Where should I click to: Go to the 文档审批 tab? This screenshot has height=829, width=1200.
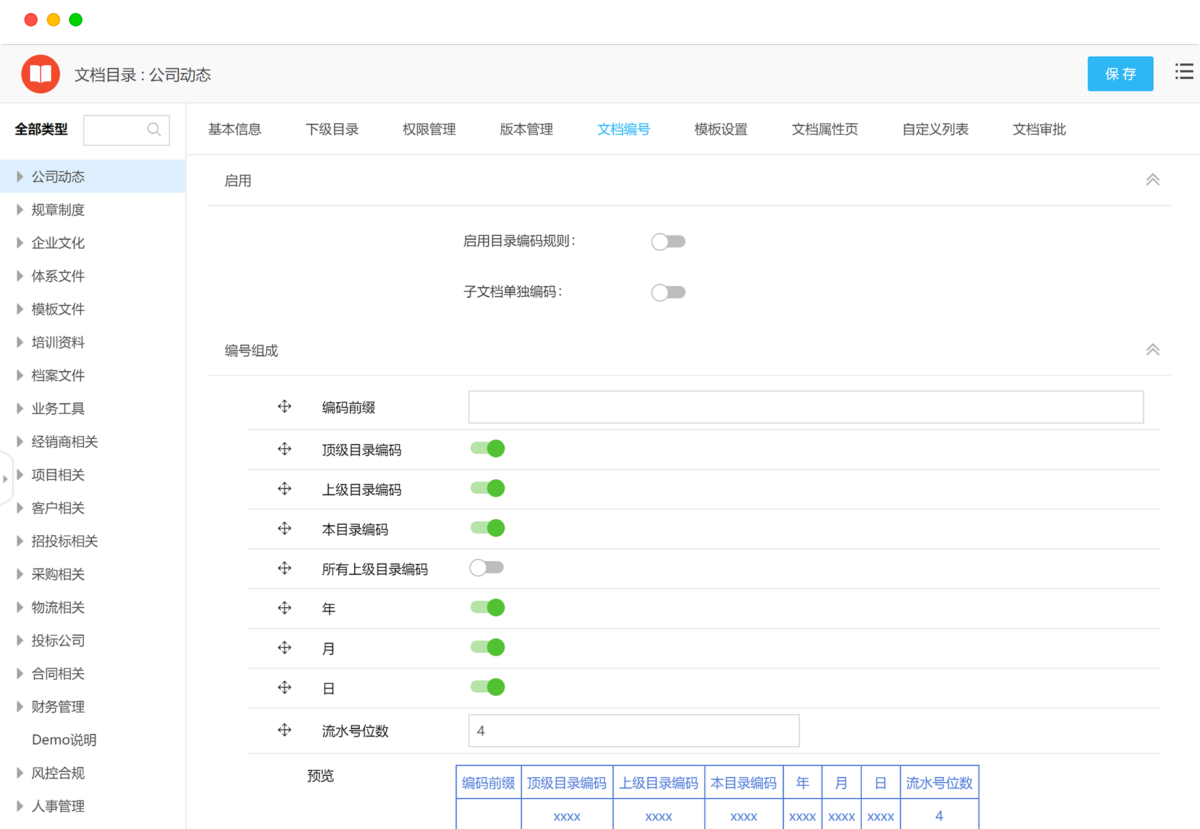coord(1039,129)
